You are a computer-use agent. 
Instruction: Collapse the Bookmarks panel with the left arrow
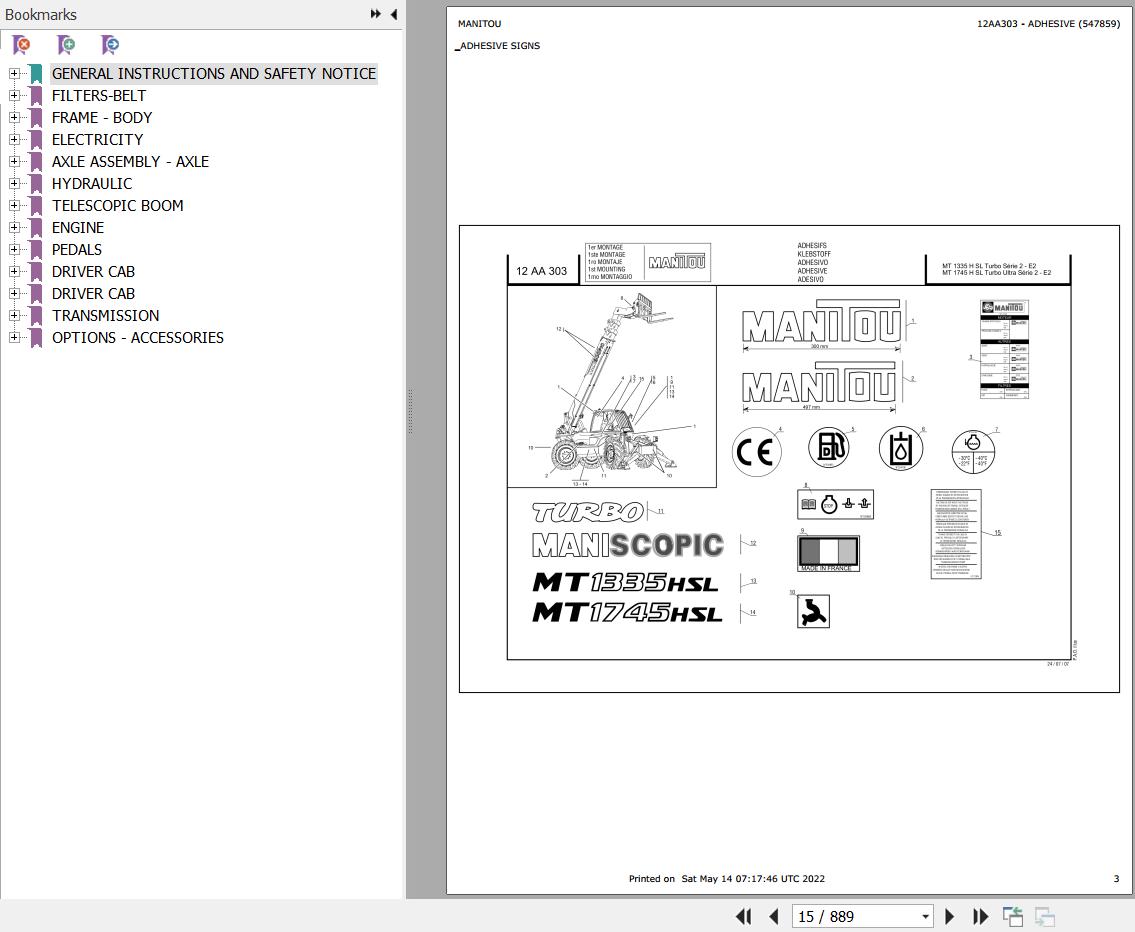394,14
